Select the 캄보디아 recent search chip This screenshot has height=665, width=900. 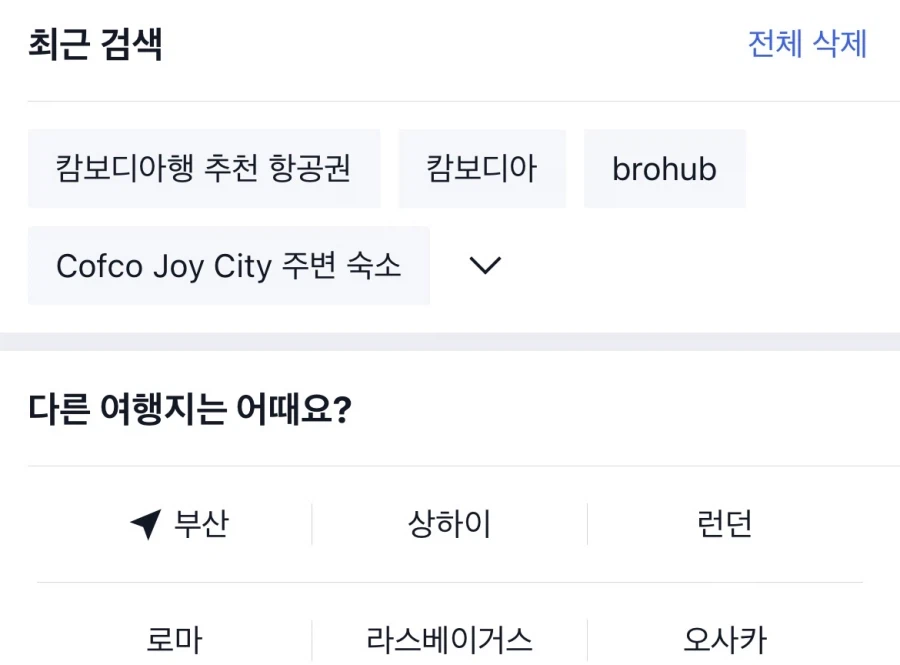coord(482,168)
